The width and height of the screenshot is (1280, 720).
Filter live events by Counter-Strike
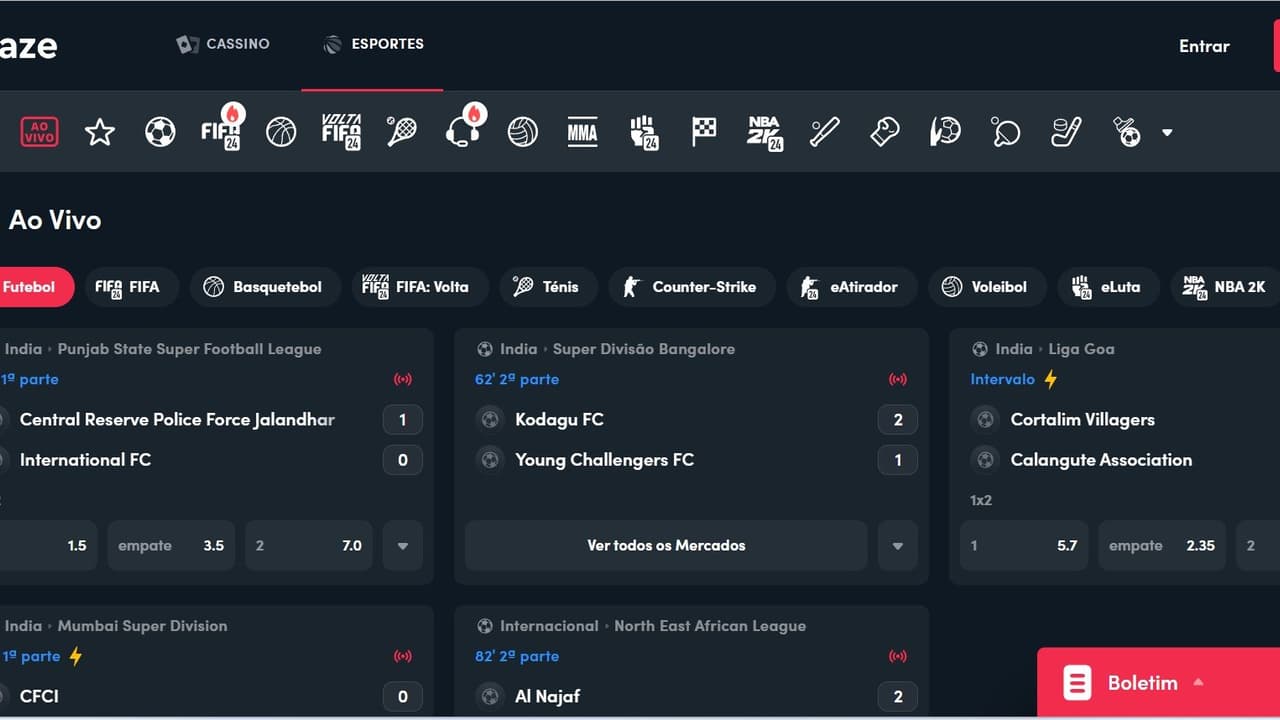click(x=691, y=287)
